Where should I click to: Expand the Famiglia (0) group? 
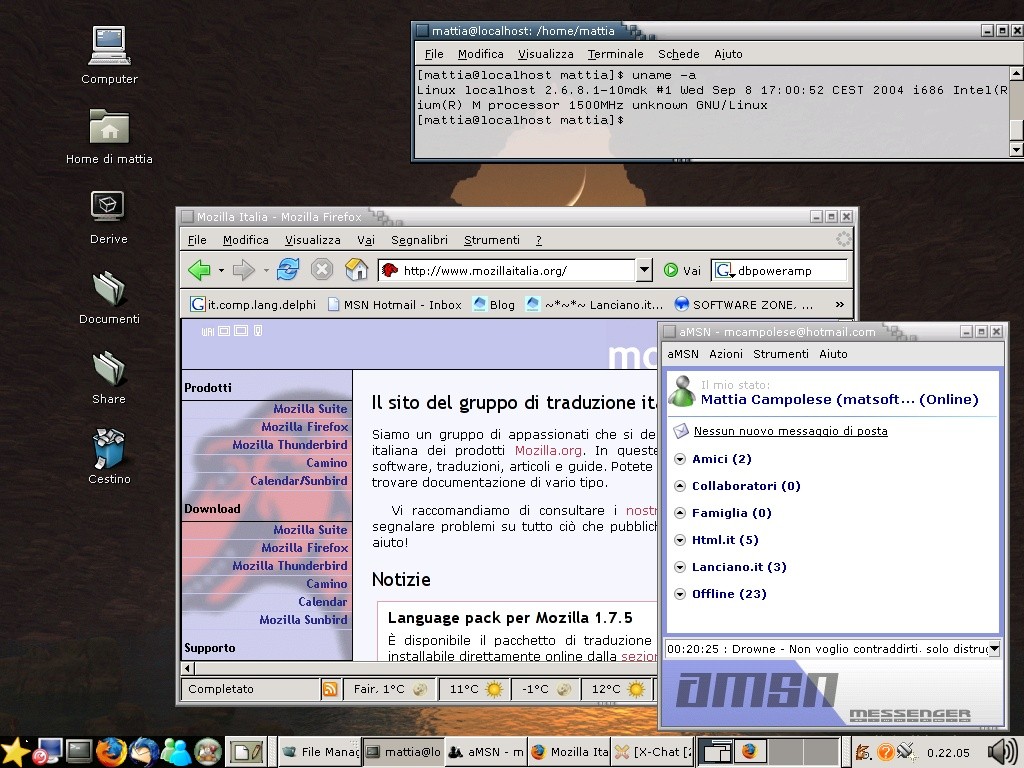pyautogui.click(x=680, y=513)
